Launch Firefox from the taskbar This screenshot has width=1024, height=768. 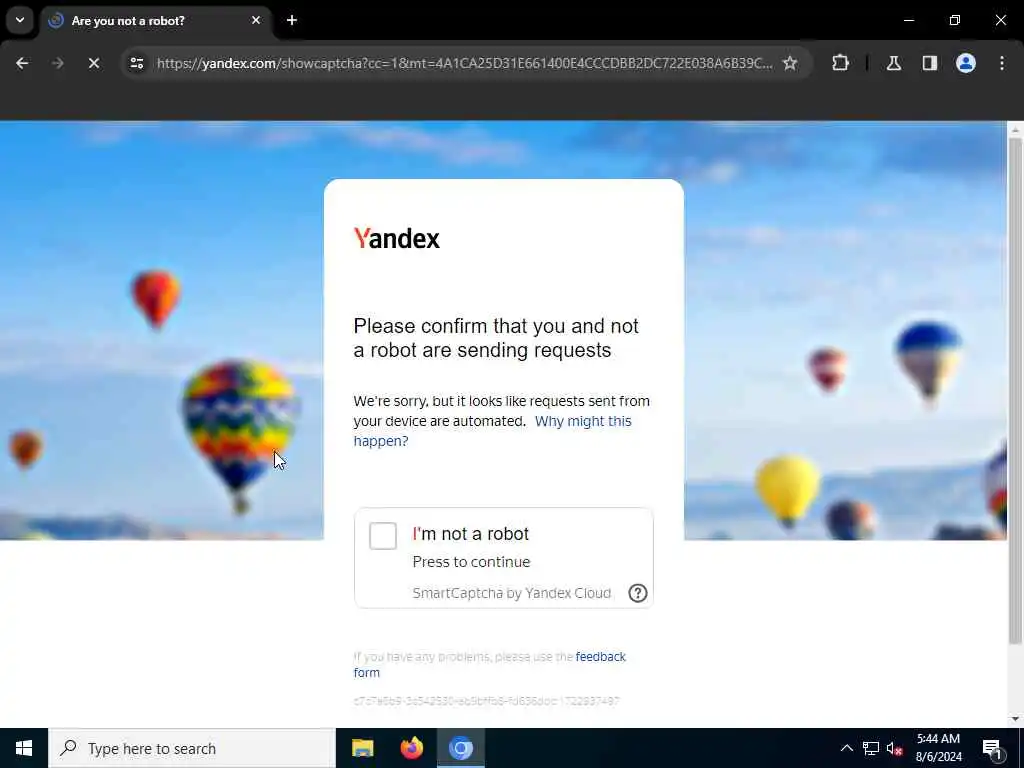[411, 748]
